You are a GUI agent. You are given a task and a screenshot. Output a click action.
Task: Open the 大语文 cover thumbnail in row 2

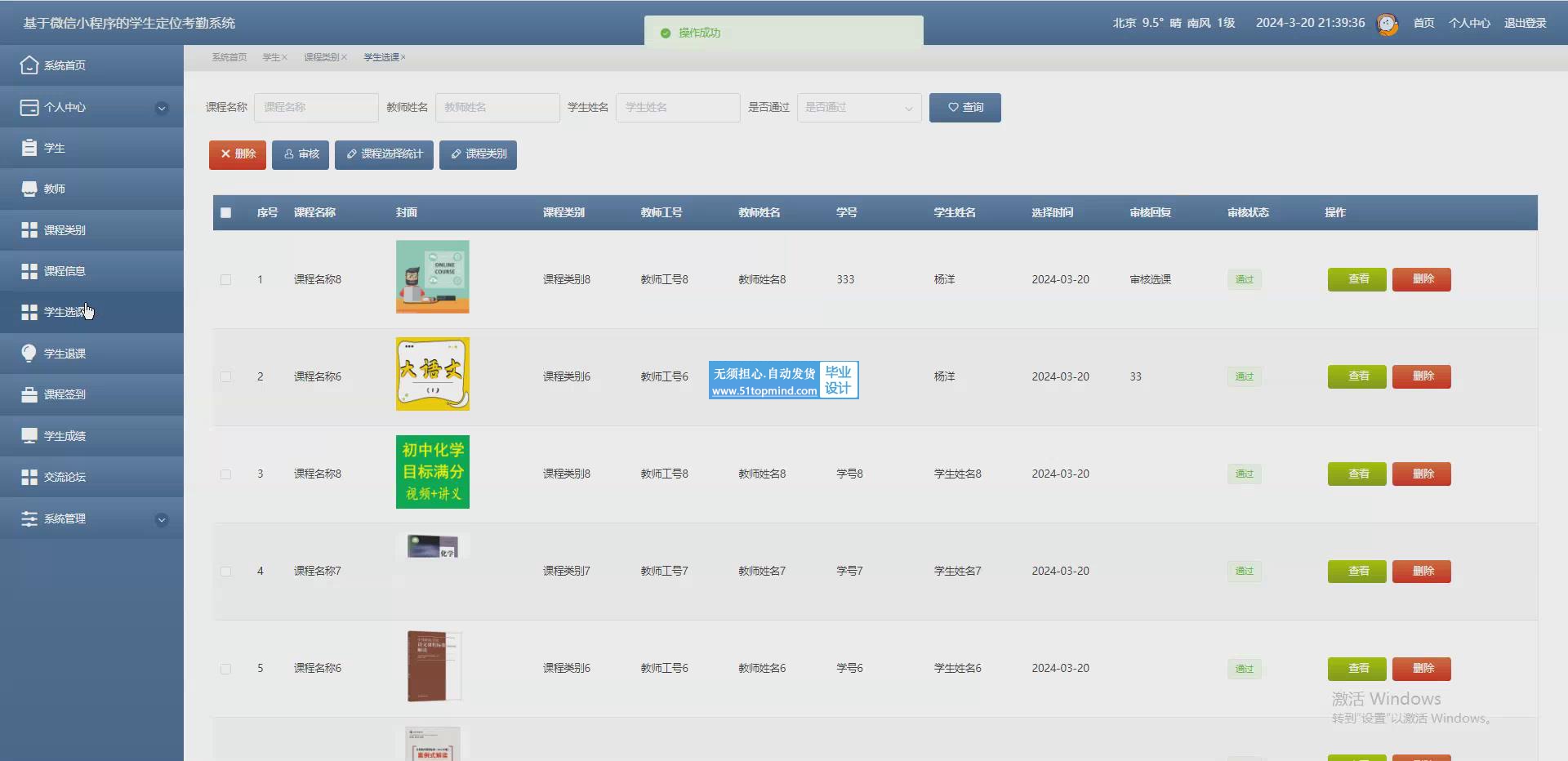[x=433, y=374]
